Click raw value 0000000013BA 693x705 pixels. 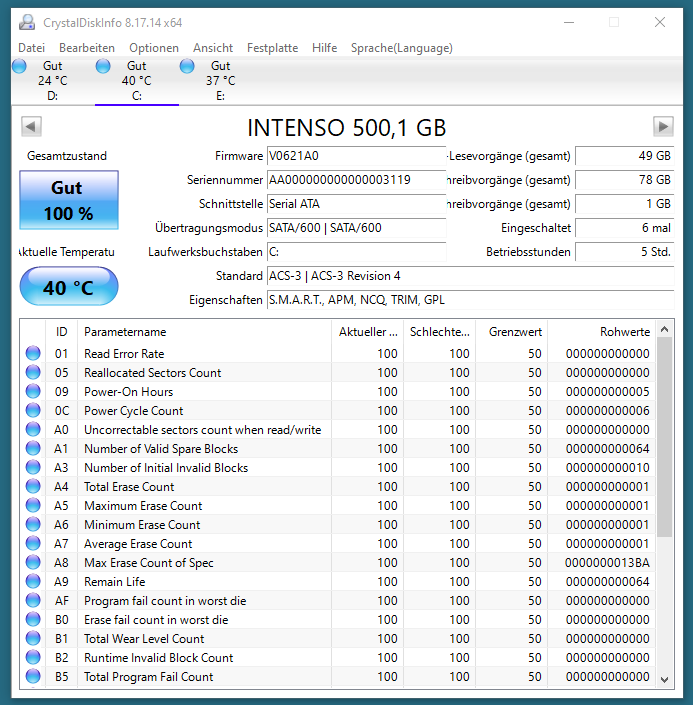coord(607,562)
